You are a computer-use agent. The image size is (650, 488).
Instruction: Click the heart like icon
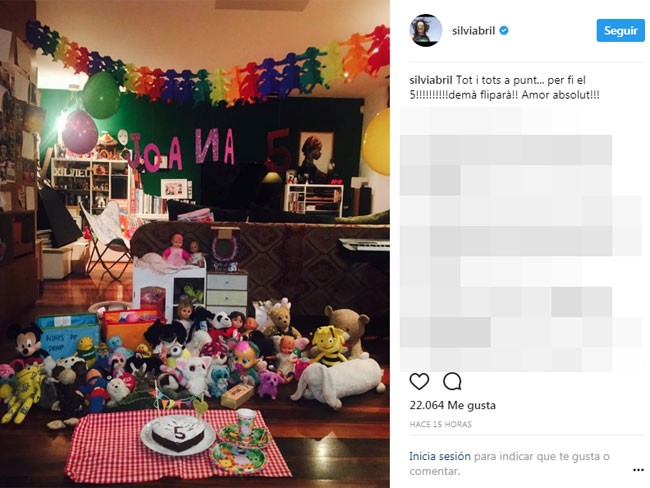[x=419, y=381]
